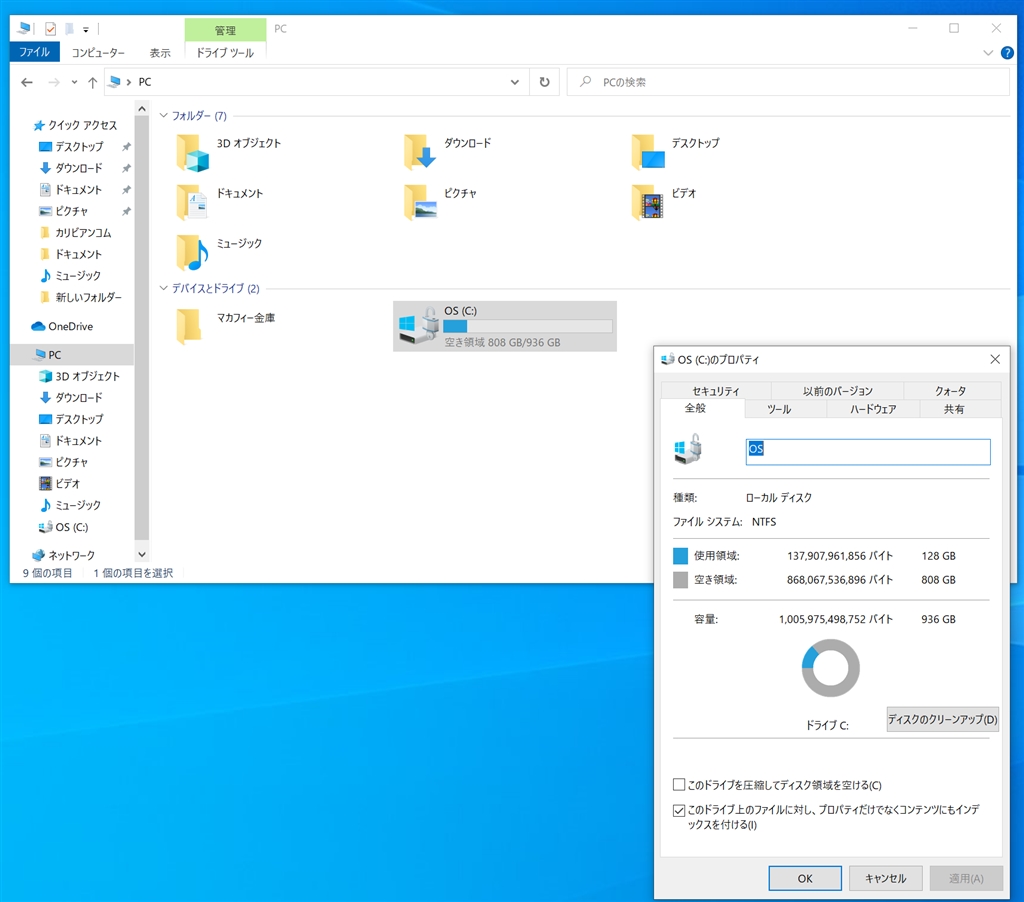The image size is (1024, 902).
Task: Open address bar history dropdown
Action: 515,82
